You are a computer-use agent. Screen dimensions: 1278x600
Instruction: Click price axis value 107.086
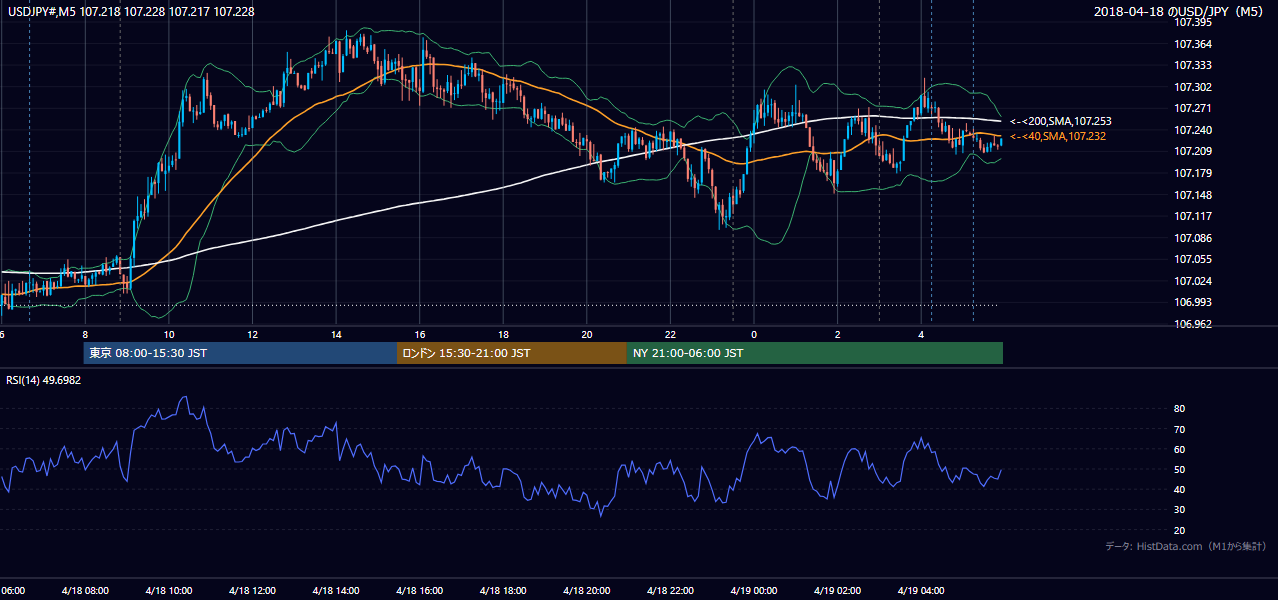[1193, 238]
